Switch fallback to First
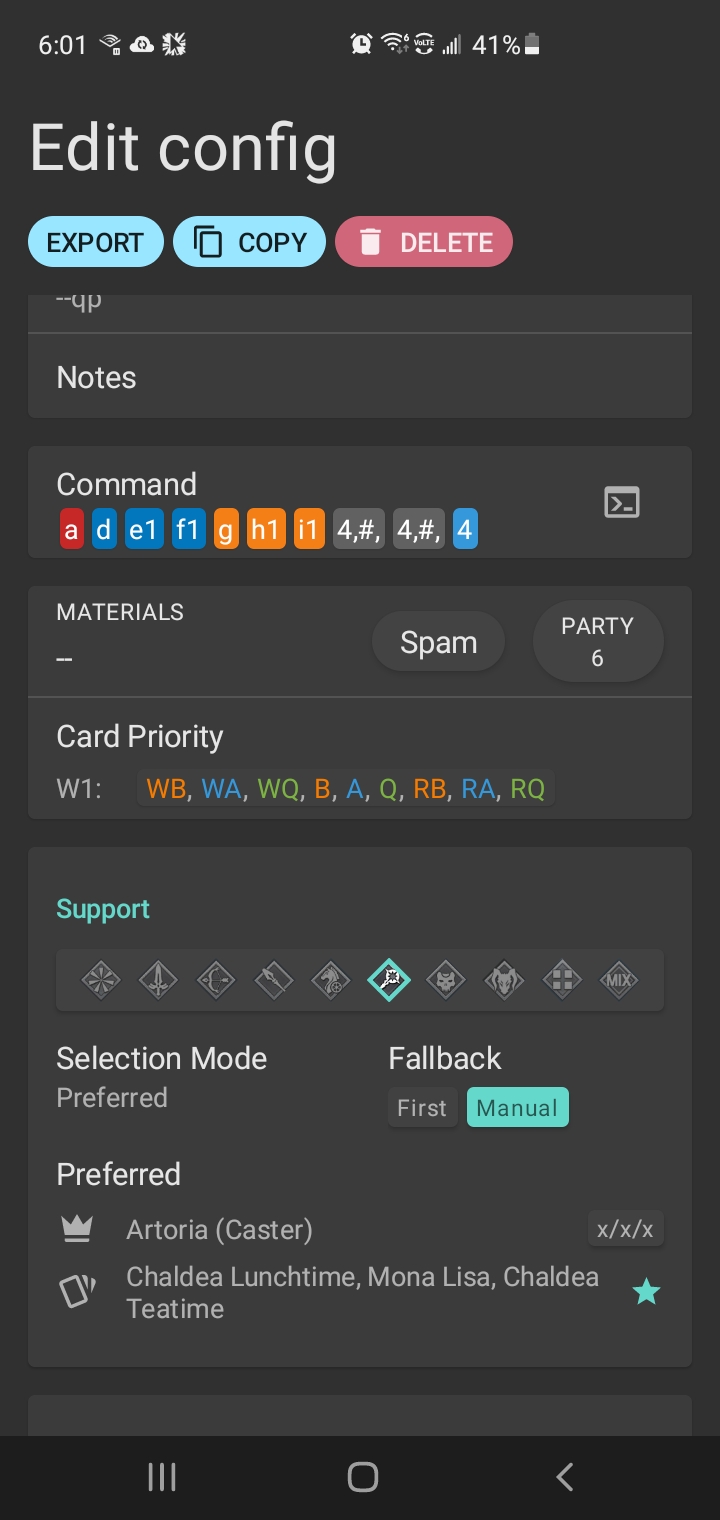The image size is (720, 1520). click(x=422, y=1107)
